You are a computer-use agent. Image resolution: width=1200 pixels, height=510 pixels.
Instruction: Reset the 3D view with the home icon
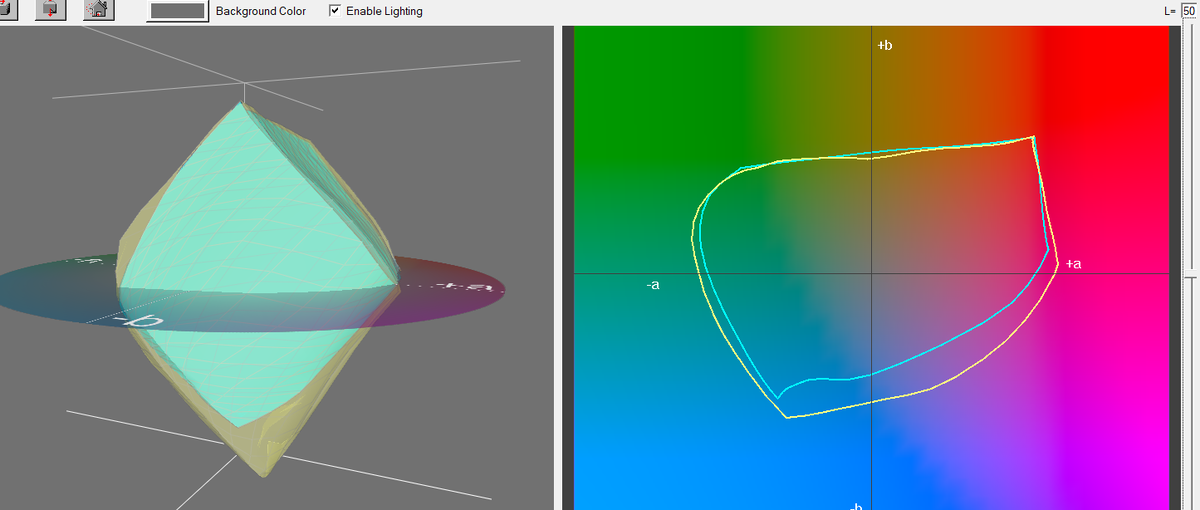[97, 9]
